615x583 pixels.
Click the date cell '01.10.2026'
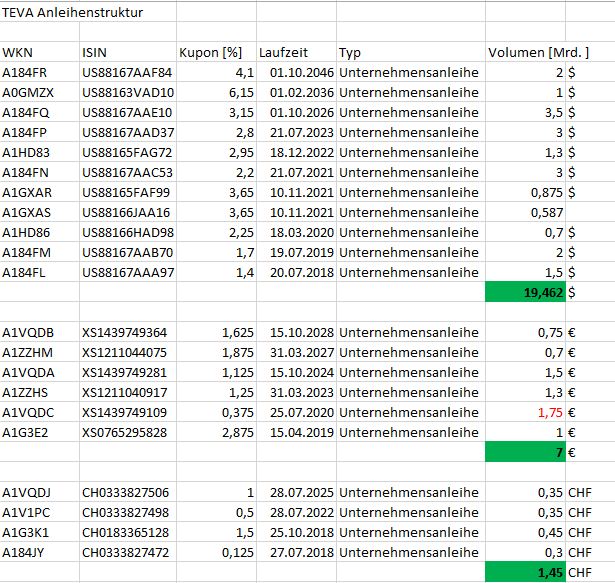click(x=296, y=112)
